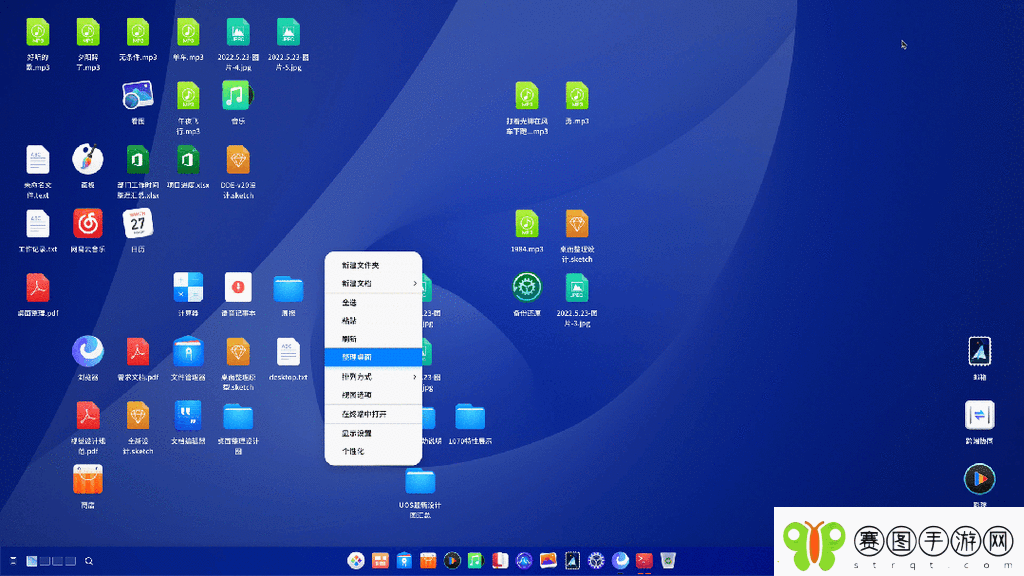Select 2022.5.23-图片-4.jpg image file
Viewport: 1024px width, 576px height.
tap(238, 33)
